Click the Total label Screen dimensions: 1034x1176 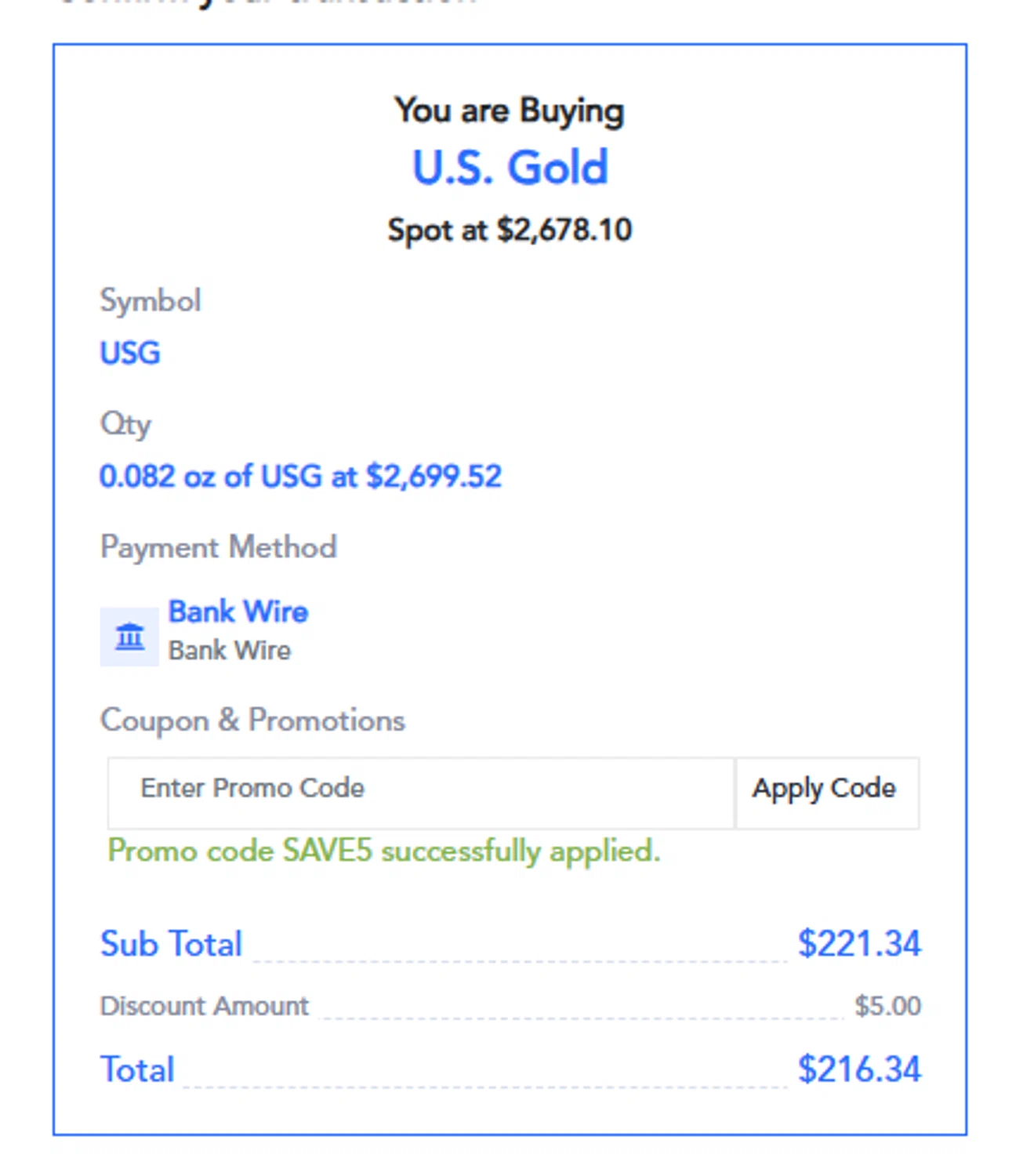[137, 1070]
